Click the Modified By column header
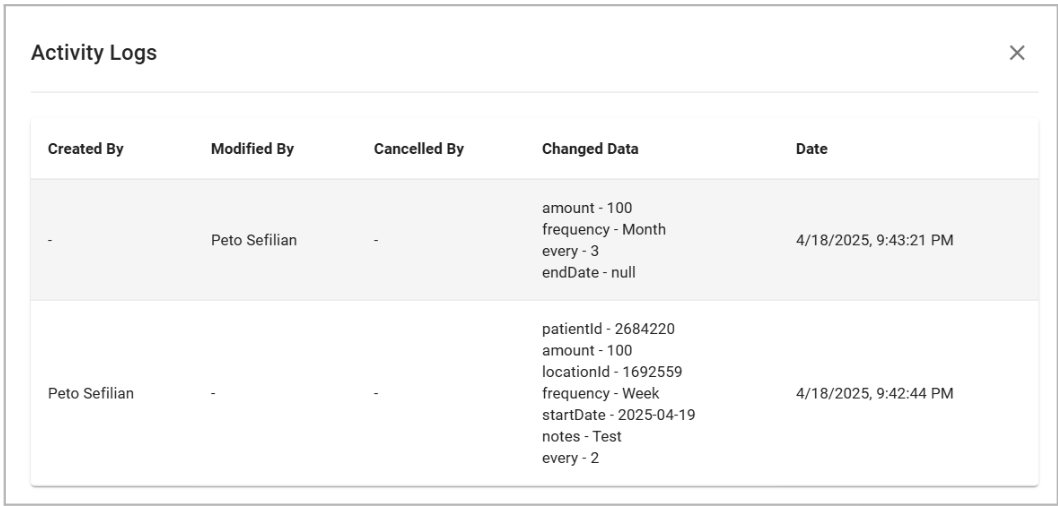The height and width of the screenshot is (506, 1058). [x=252, y=149]
